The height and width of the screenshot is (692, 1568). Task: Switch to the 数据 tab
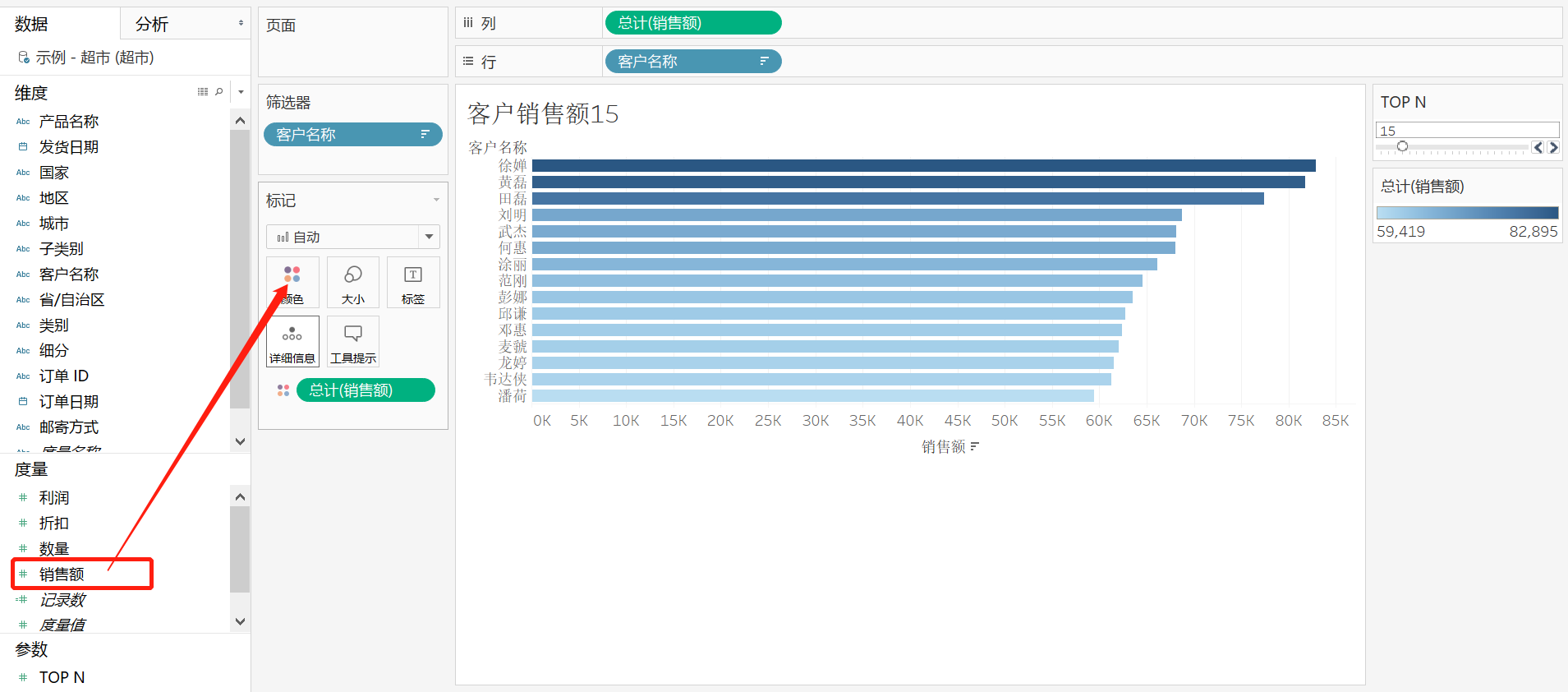point(31,24)
